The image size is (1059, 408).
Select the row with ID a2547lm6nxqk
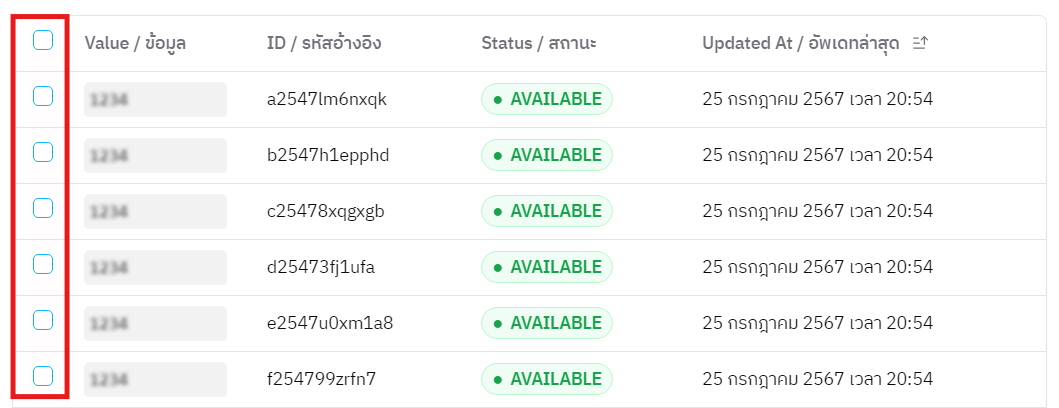43,96
